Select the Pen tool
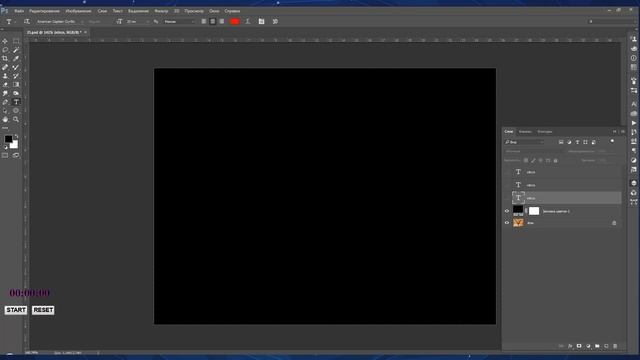The height and width of the screenshot is (360, 640). pos(5,102)
